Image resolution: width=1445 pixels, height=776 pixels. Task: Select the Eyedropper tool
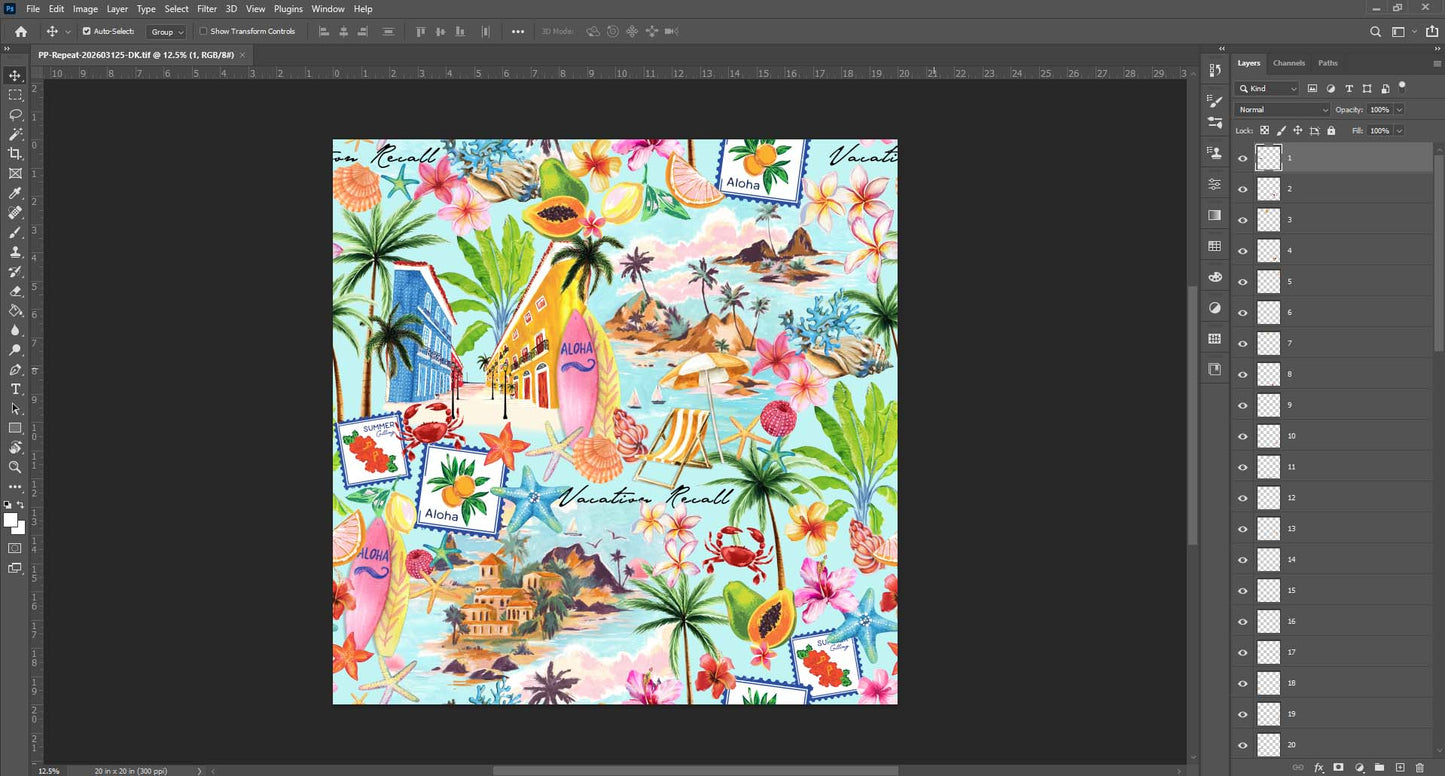[15, 193]
